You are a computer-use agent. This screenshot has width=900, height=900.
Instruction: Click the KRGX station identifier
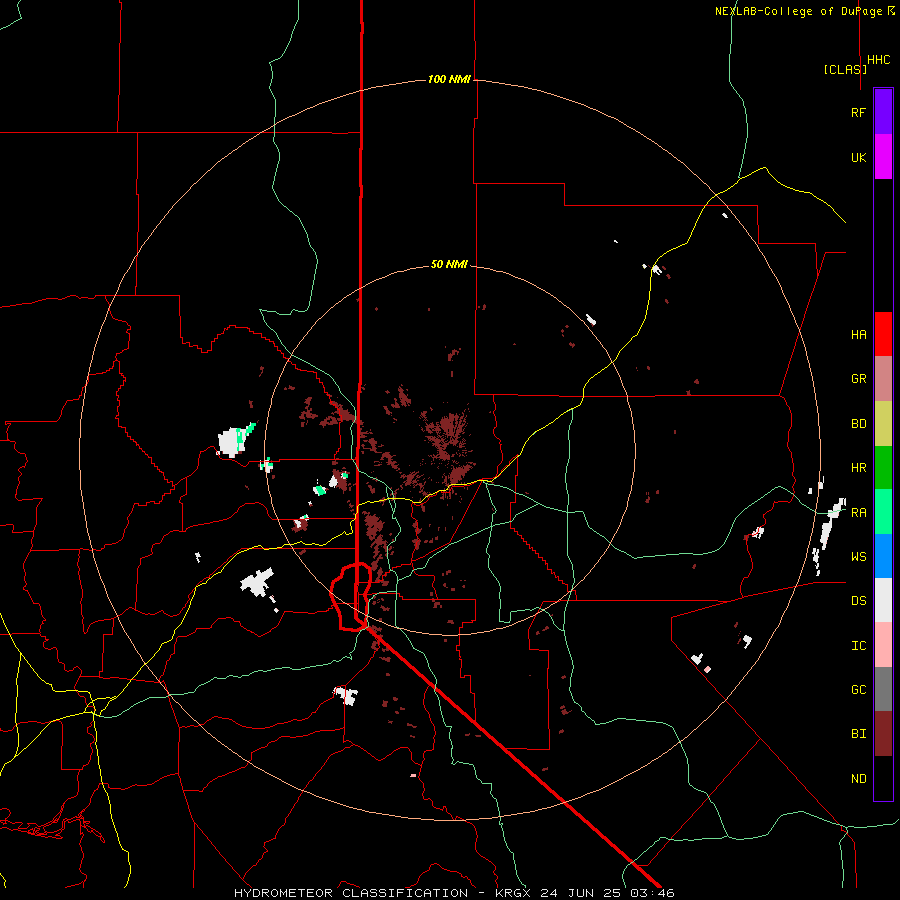(x=514, y=893)
